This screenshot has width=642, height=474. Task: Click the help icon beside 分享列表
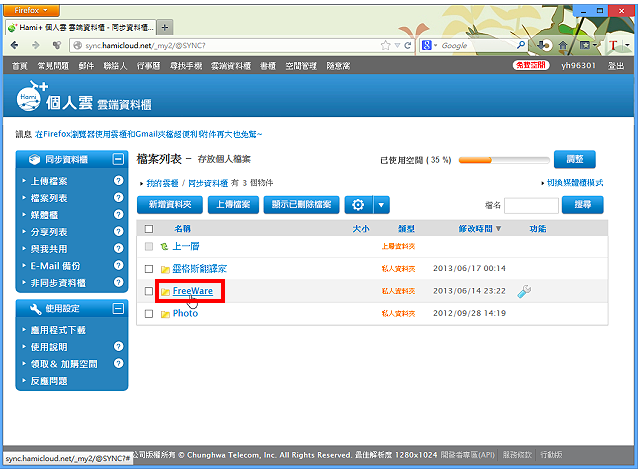(x=118, y=232)
